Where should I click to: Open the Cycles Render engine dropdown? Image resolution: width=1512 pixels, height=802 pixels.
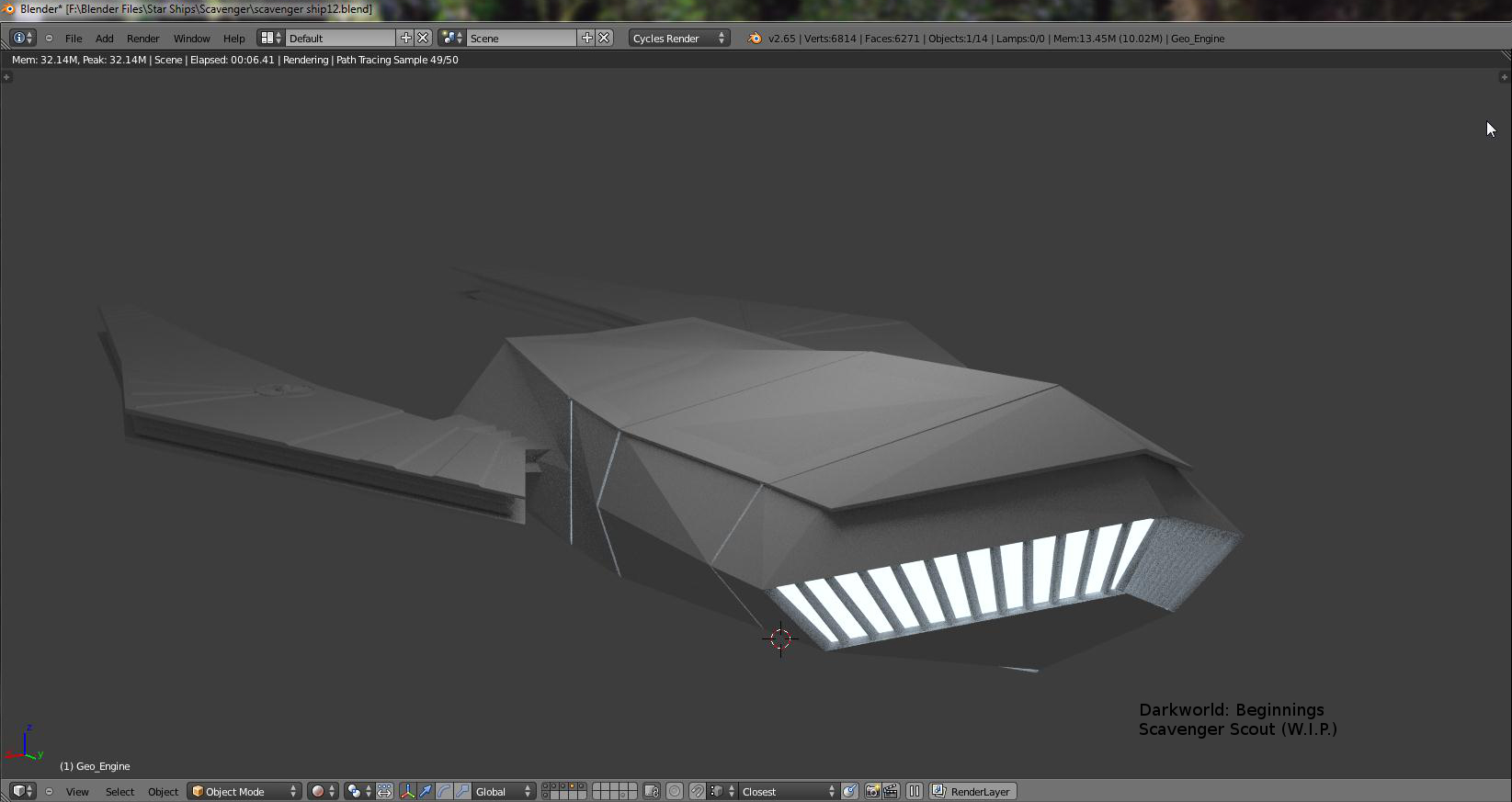pyautogui.click(x=678, y=39)
